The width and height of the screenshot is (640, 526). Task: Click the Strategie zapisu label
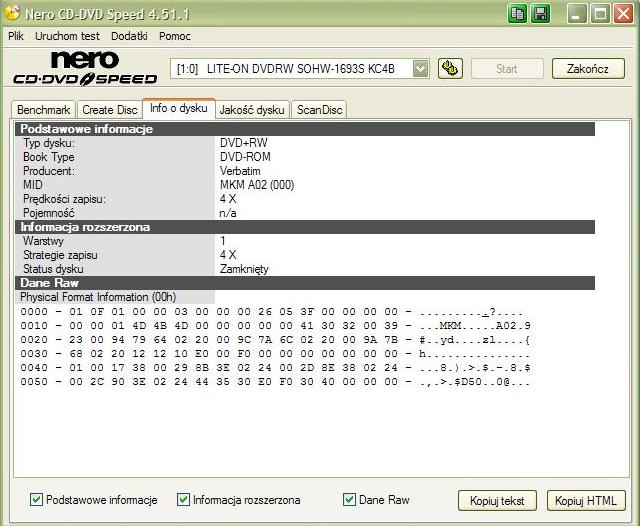pyautogui.click(x=60, y=255)
